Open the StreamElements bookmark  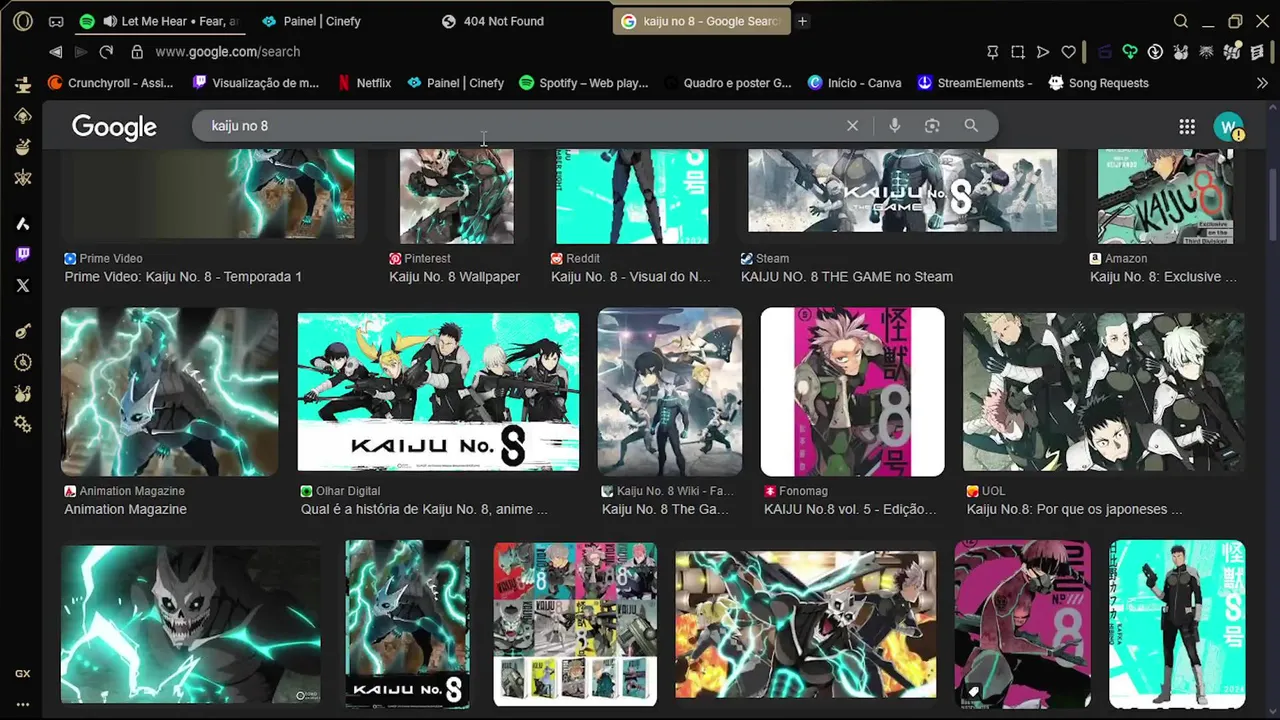975,83
